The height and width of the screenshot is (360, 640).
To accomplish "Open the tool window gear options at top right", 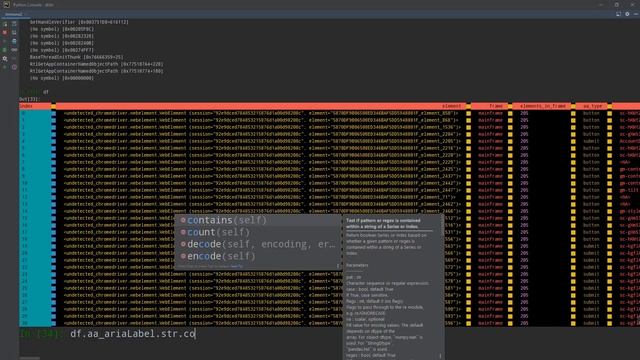I will click(x=627, y=14).
